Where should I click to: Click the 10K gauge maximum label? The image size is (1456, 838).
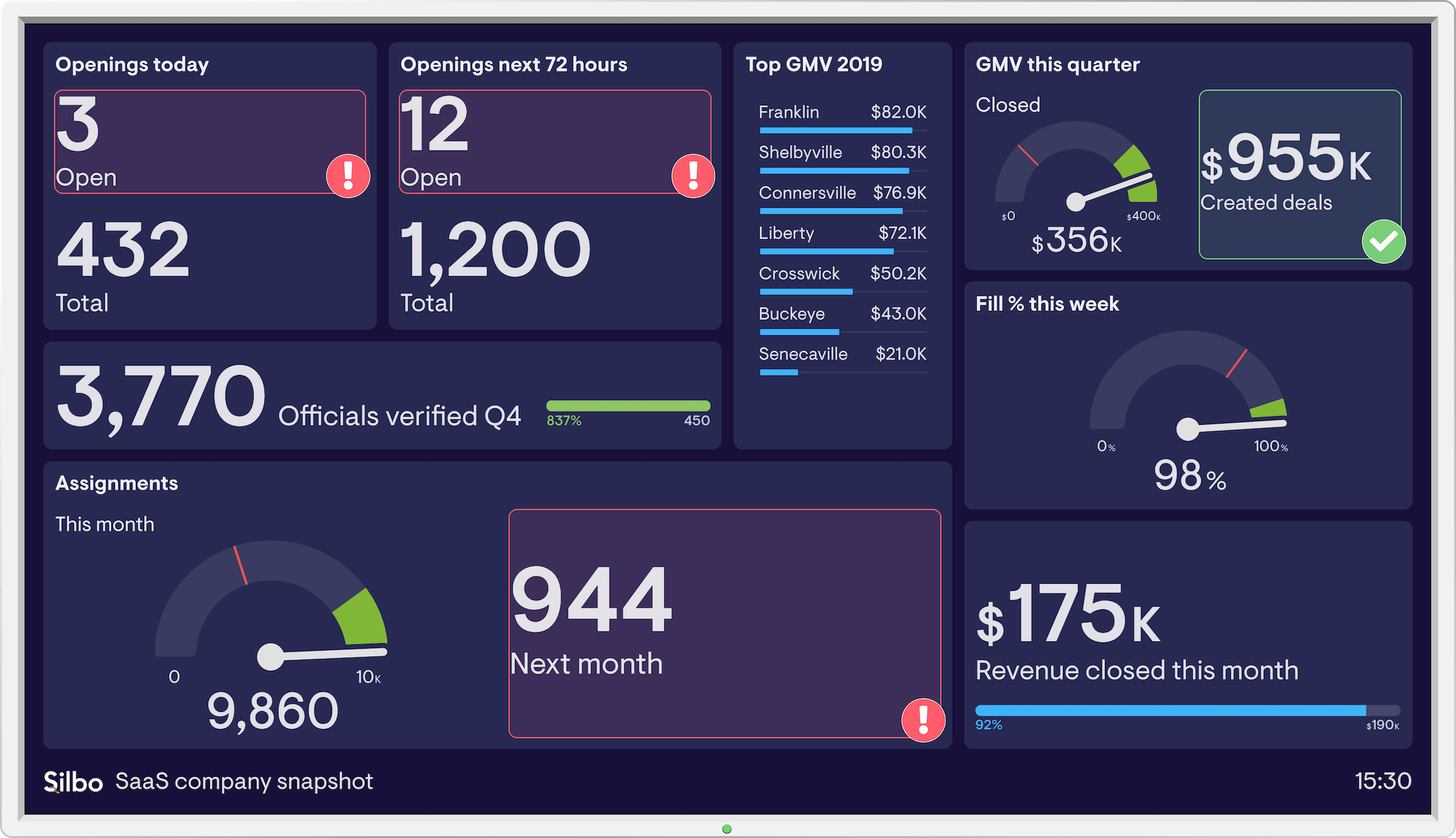pos(368,677)
